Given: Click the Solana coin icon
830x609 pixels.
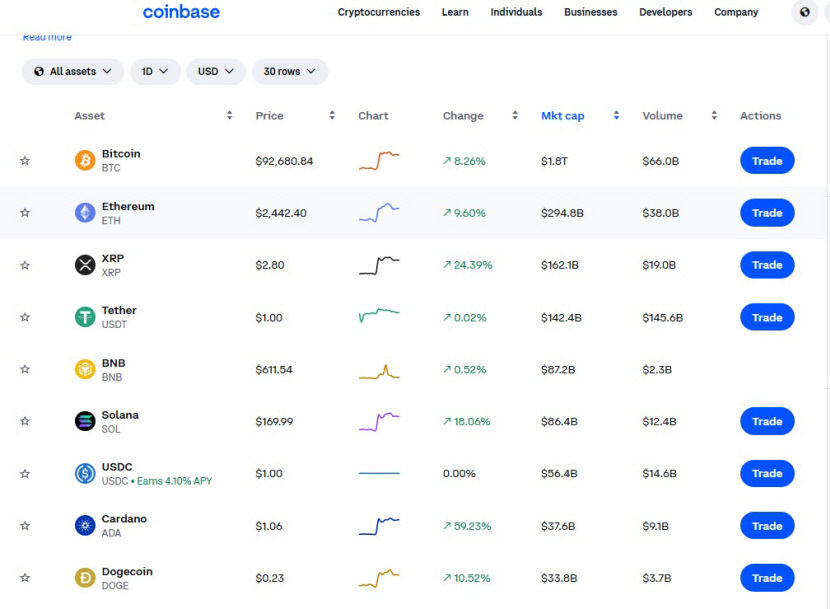Looking at the screenshot, I should tap(85, 422).
